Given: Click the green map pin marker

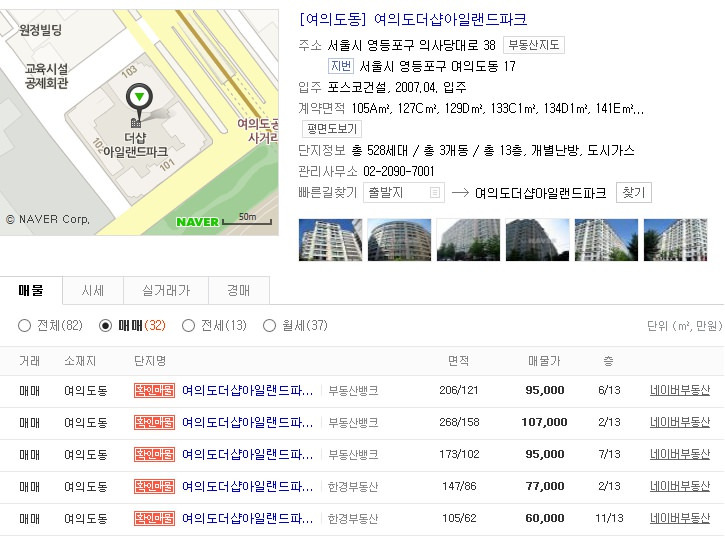Looking at the screenshot, I should click(x=139, y=101).
